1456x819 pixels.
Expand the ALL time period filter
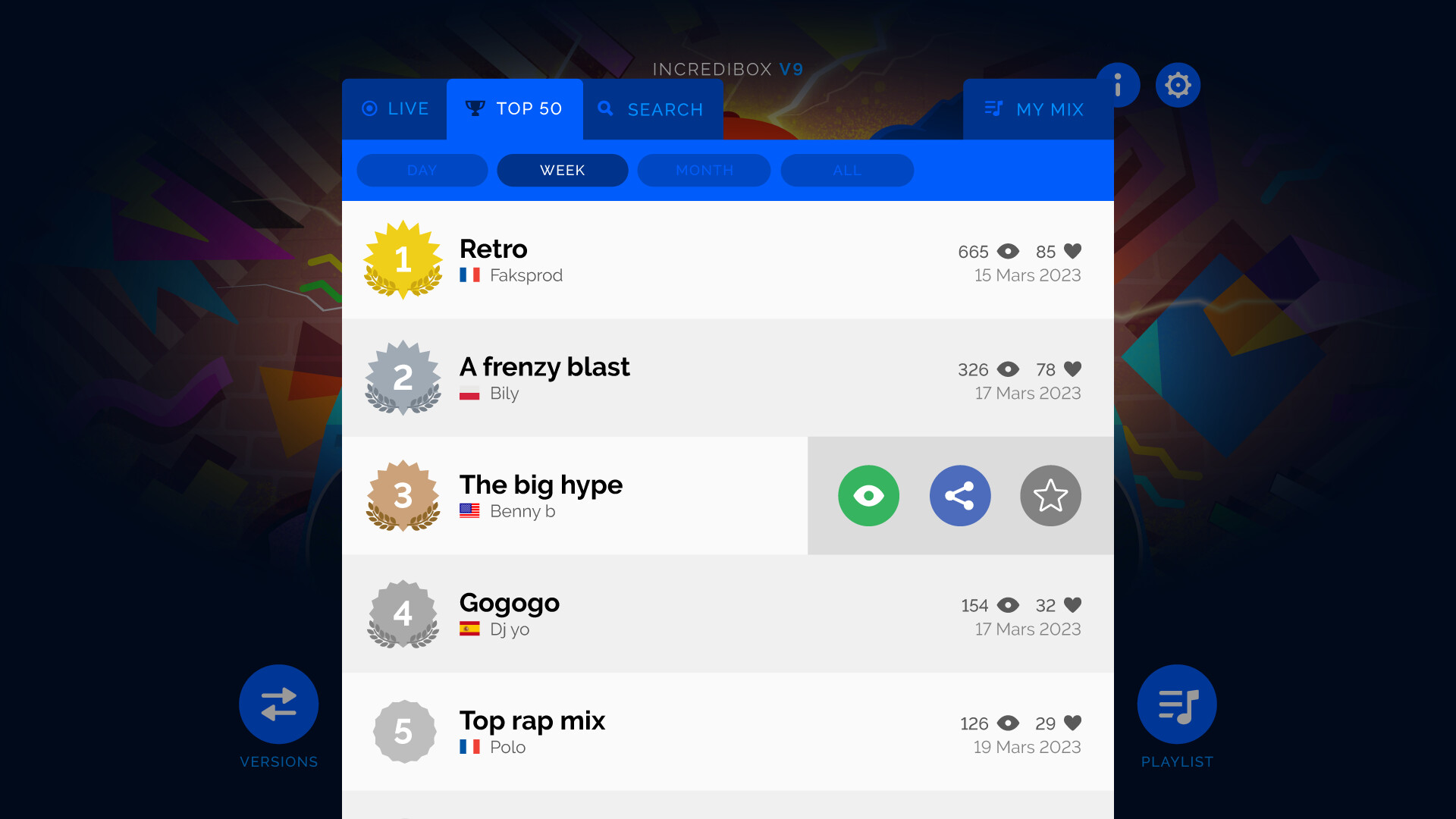click(x=845, y=170)
